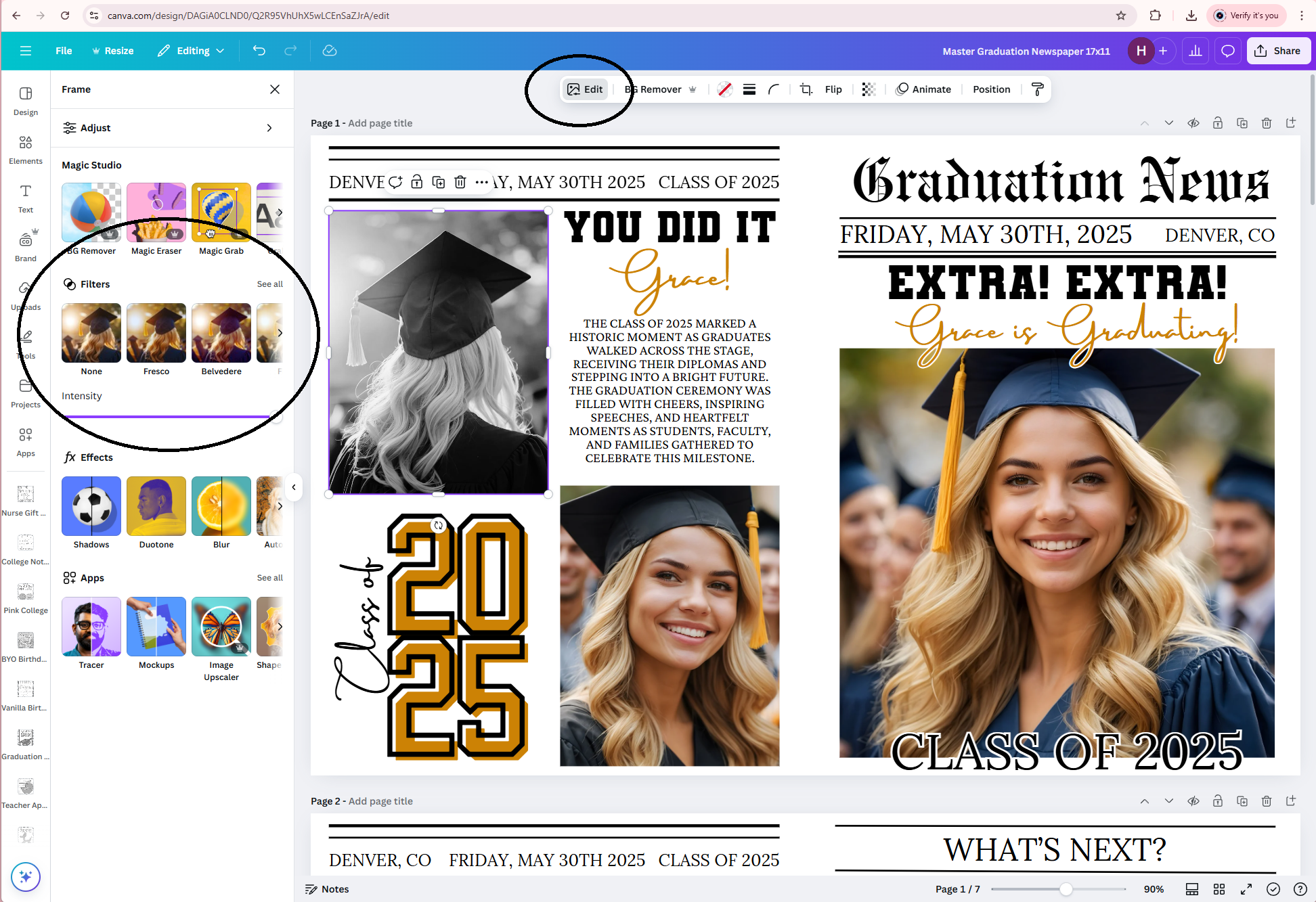1316x902 pixels.
Task: Move Page 2 up with chevron
Action: pos(1145,801)
